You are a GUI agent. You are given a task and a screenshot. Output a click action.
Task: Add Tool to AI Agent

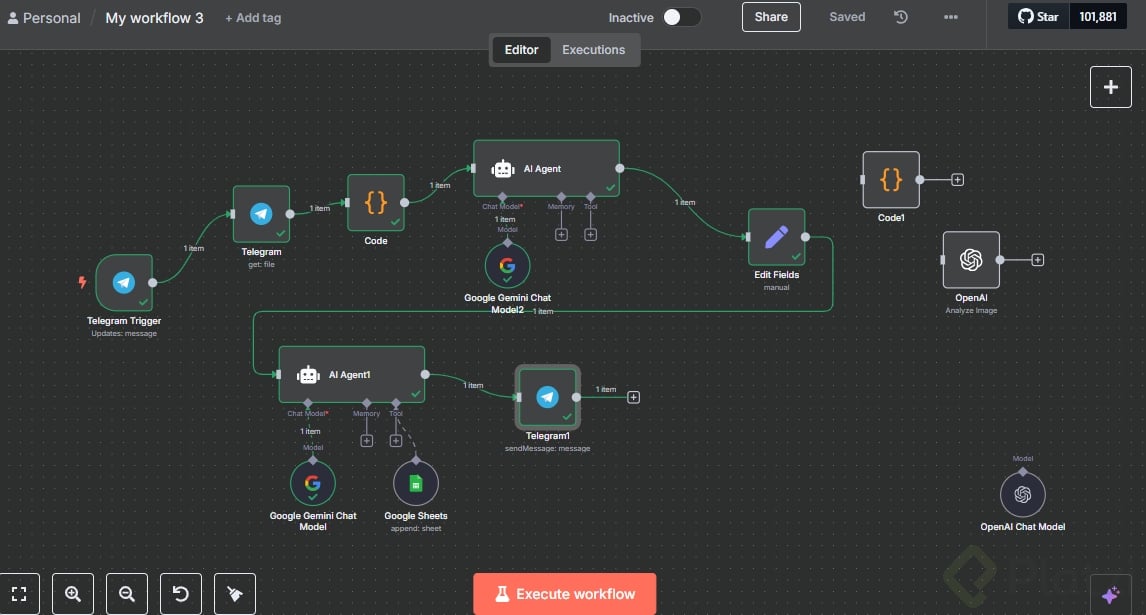591,235
